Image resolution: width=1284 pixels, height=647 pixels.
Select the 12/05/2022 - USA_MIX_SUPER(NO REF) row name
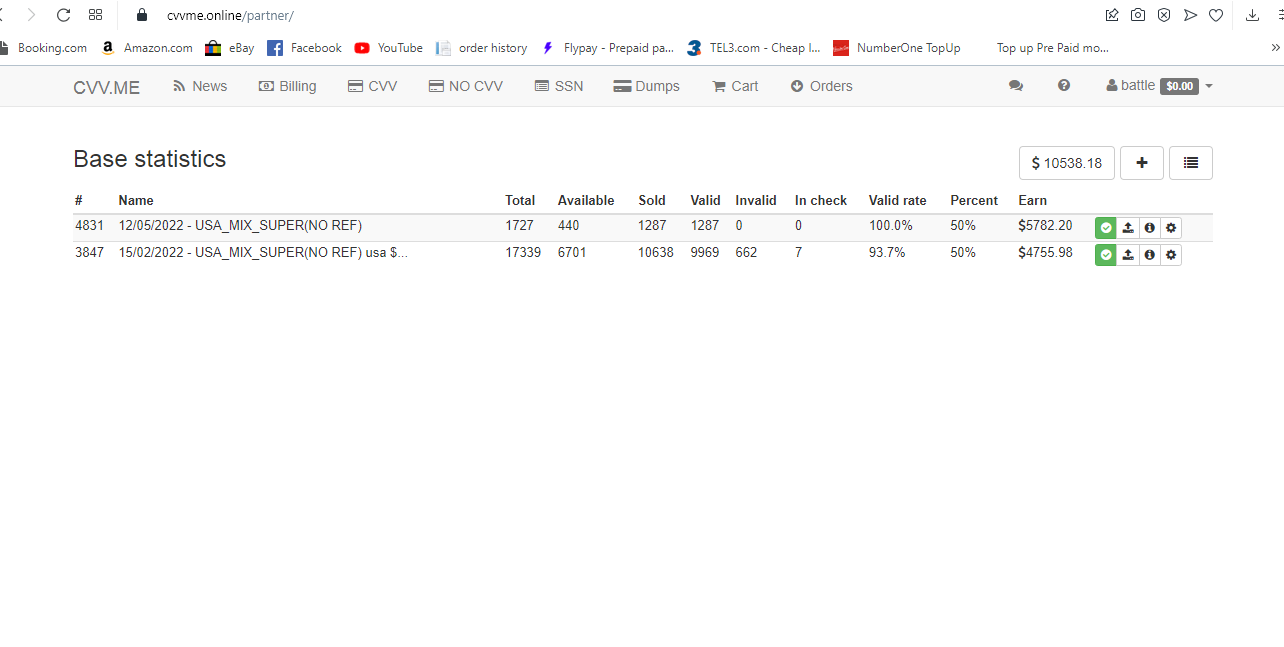pyautogui.click(x=240, y=226)
